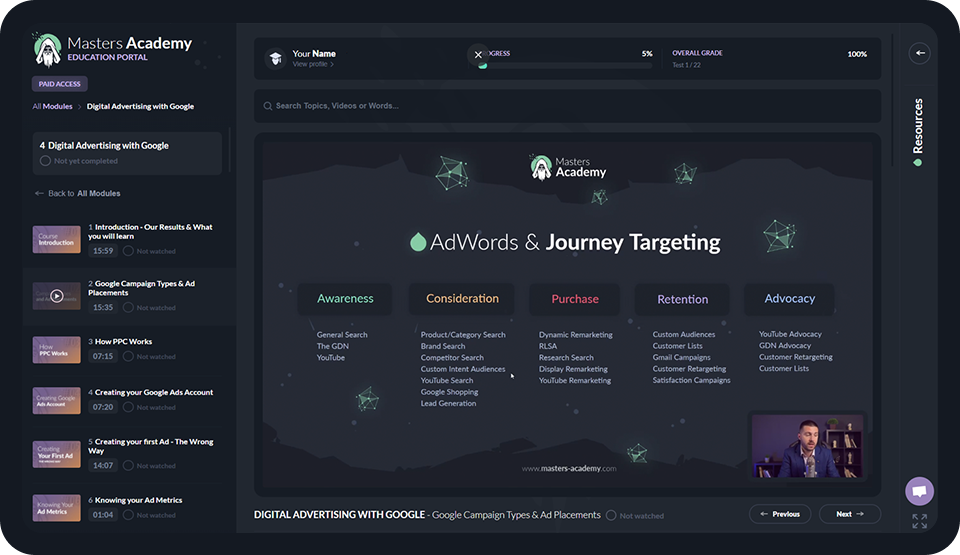Viewport: 960px width, 555px height.
Task: Click the PAID ACCESS badge
Action: click(x=59, y=84)
